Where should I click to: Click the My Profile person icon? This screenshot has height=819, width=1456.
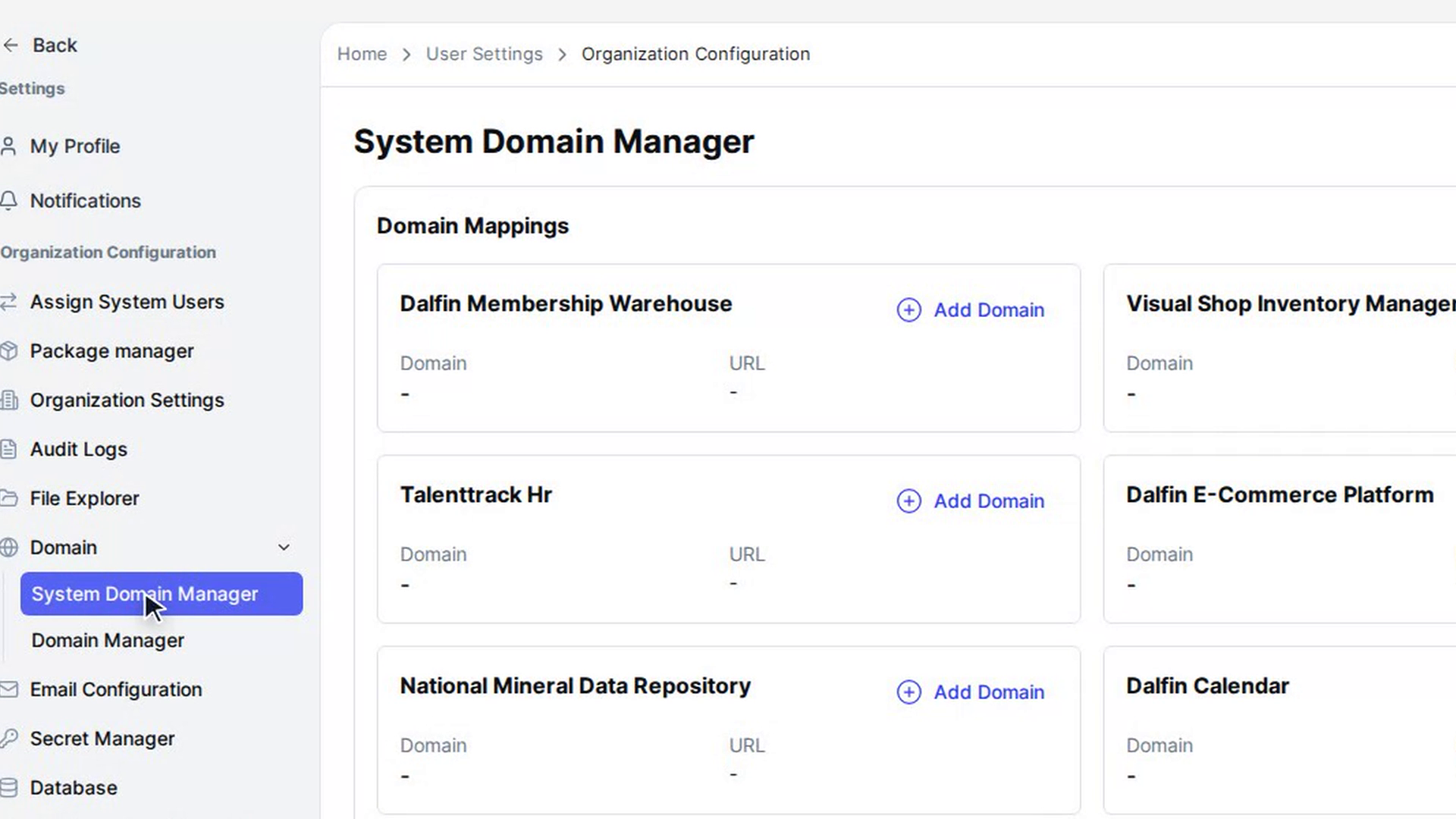[x=8, y=146]
